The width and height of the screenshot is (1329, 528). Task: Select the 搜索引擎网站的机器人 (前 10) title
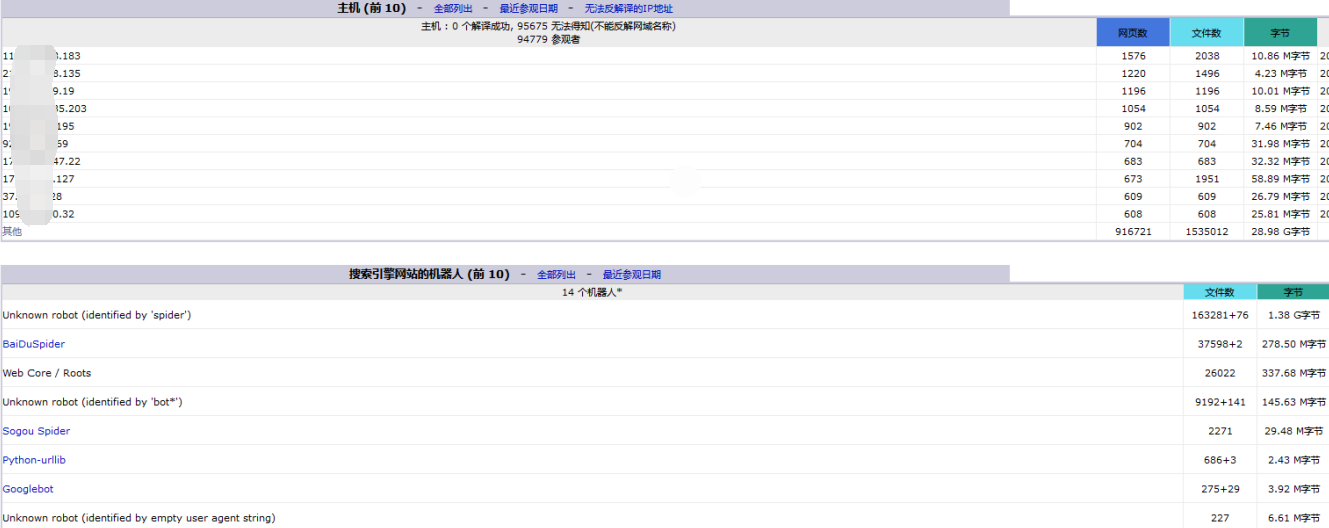tap(429, 274)
